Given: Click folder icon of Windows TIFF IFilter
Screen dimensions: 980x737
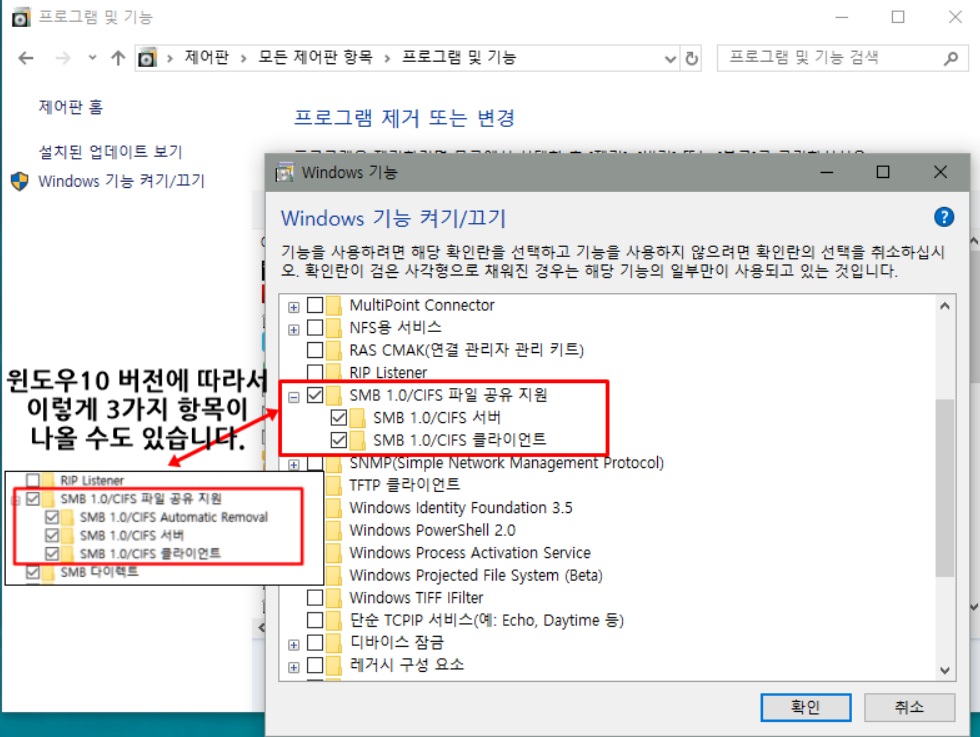Looking at the screenshot, I should click(x=334, y=598).
